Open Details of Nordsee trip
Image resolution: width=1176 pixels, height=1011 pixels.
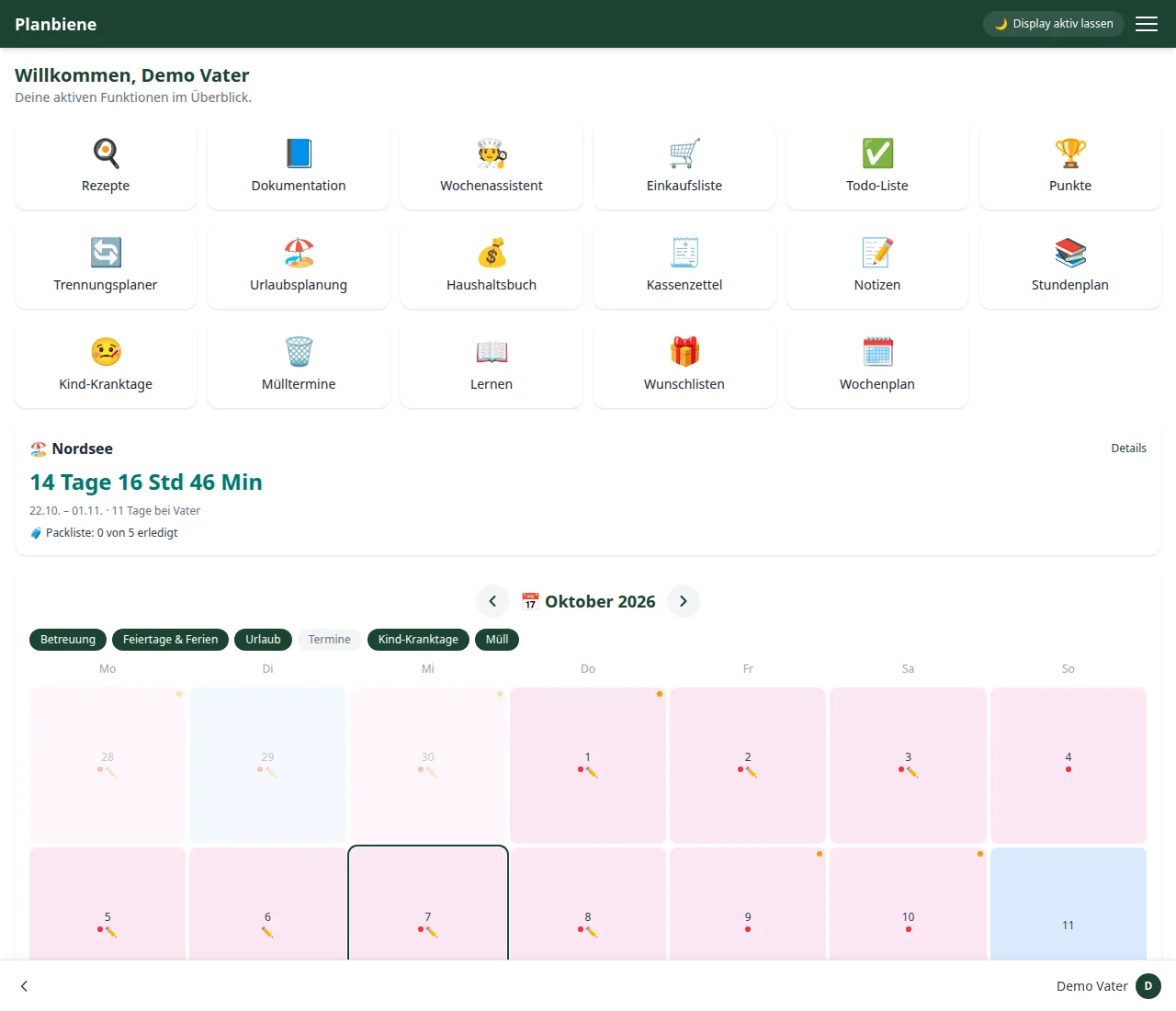[1128, 449]
